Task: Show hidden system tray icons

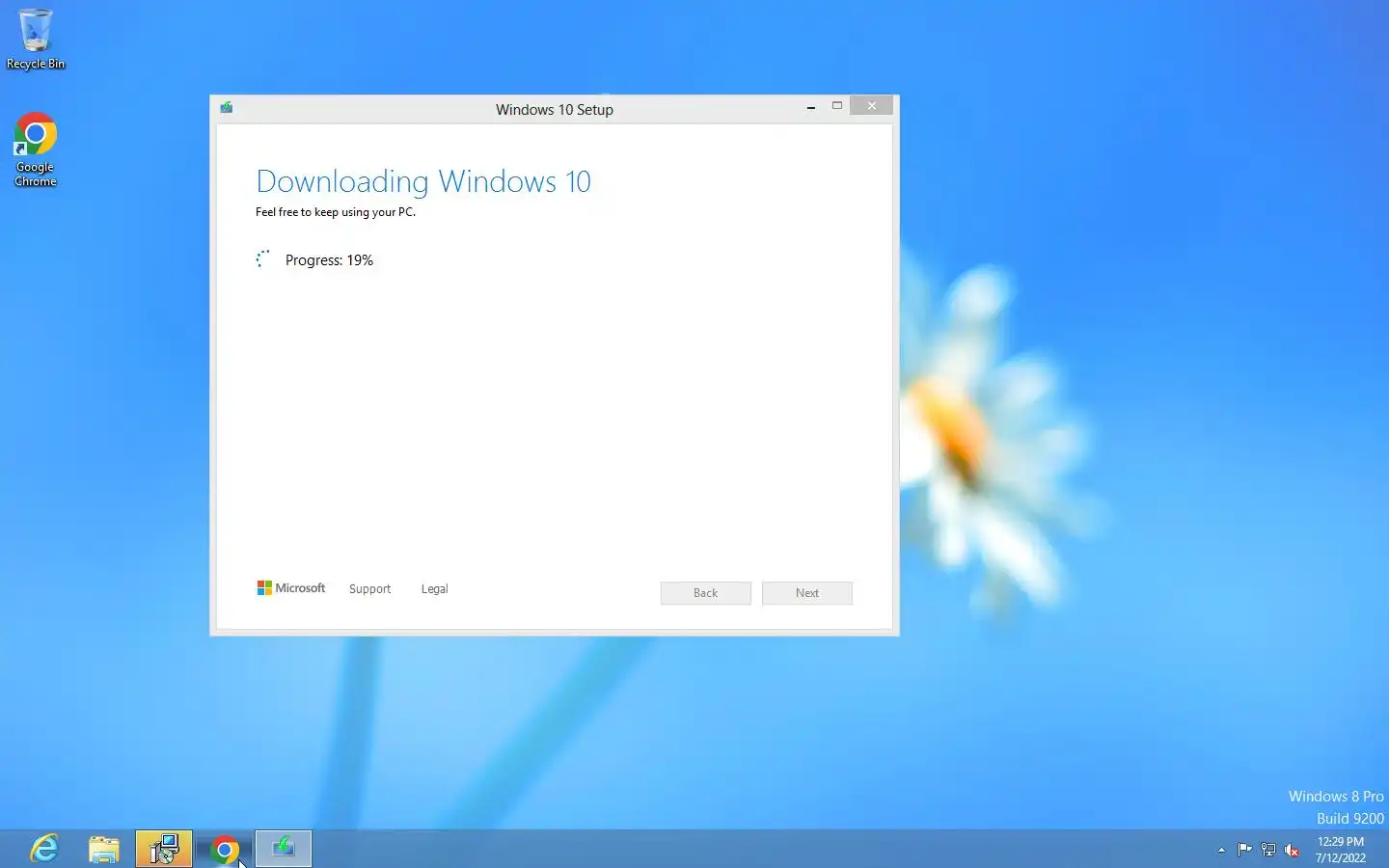Action: pyautogui.click(x=1221, y=850)
